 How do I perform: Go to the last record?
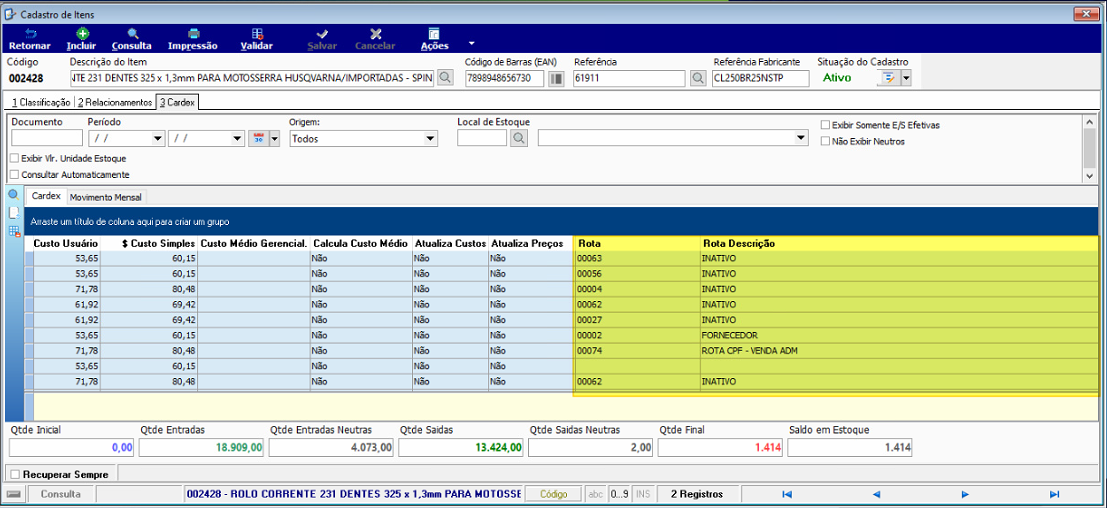pos(1054,494)
